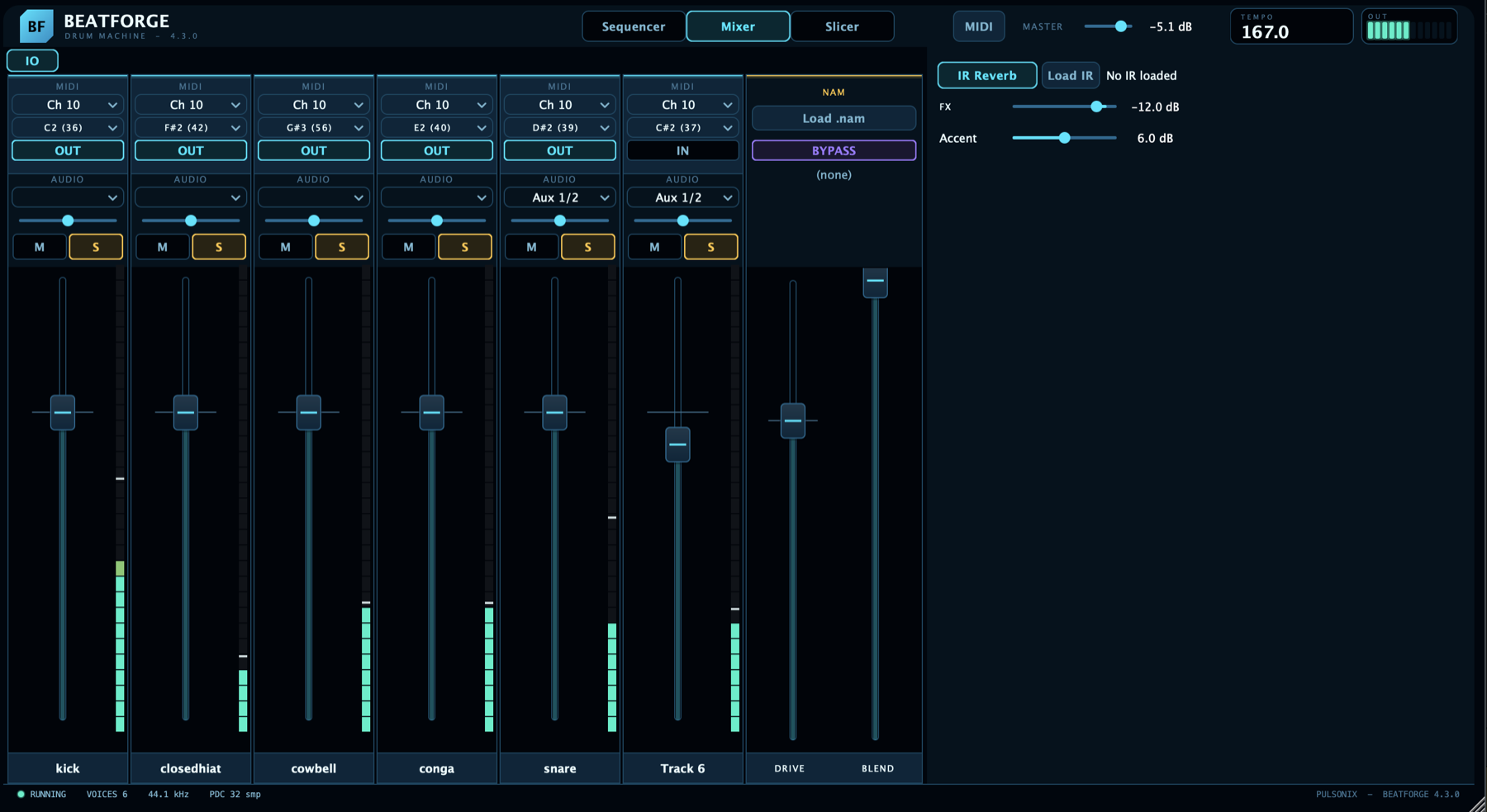This screenshot has height=812, width=1487.
Task: Adjust the Accent slider
Action: click(x=1064, y=138)
